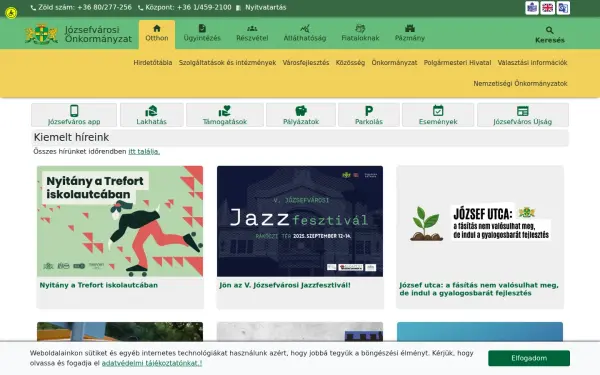Open the Google Translate icon
The image size is (600, 375).
tap(563, 8)
